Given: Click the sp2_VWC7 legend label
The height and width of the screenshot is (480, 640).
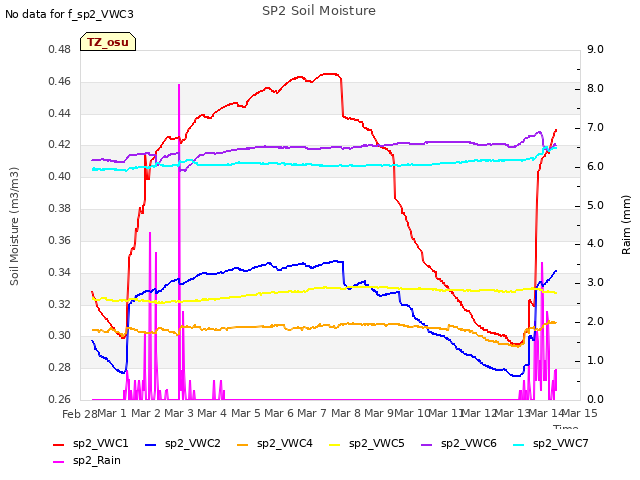Looking at the screenshot, I should tap(560, 443).
